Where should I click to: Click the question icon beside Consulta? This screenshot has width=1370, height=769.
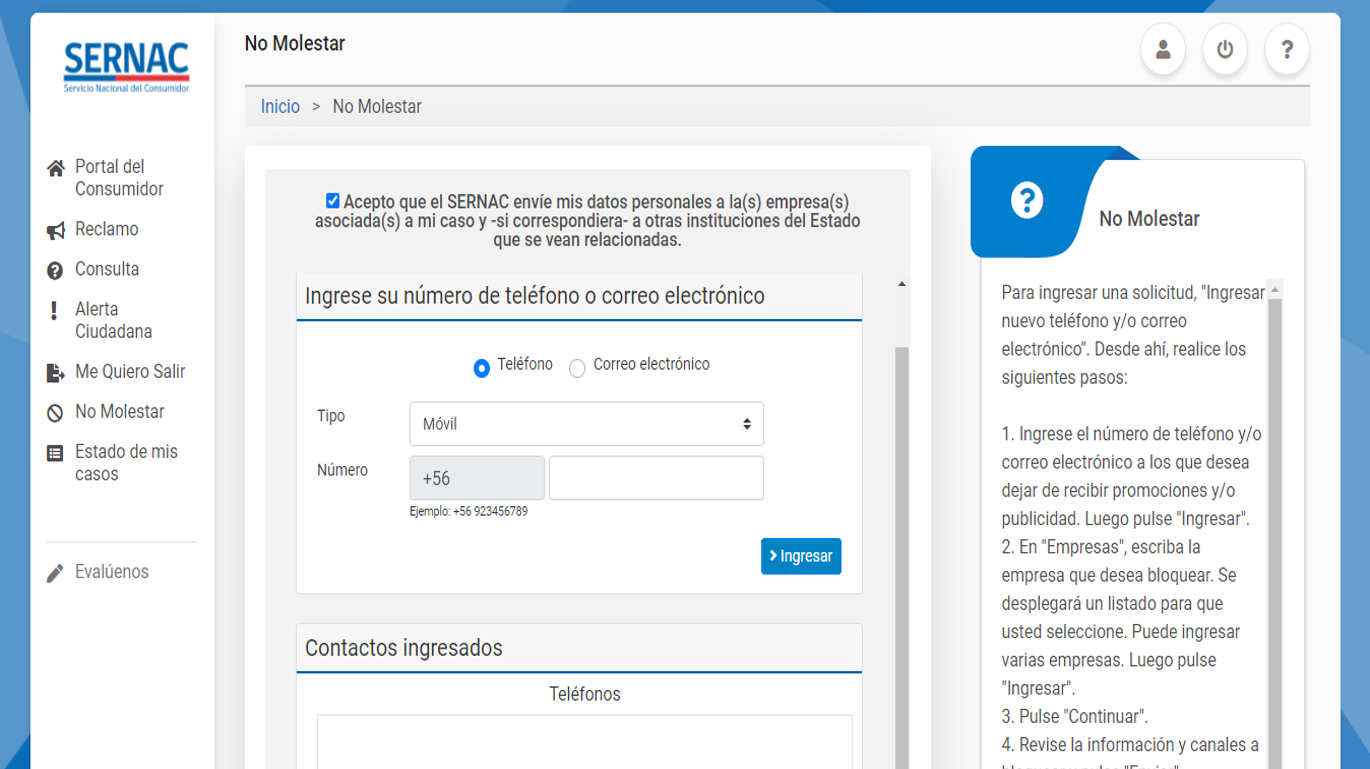pos(55,271)
